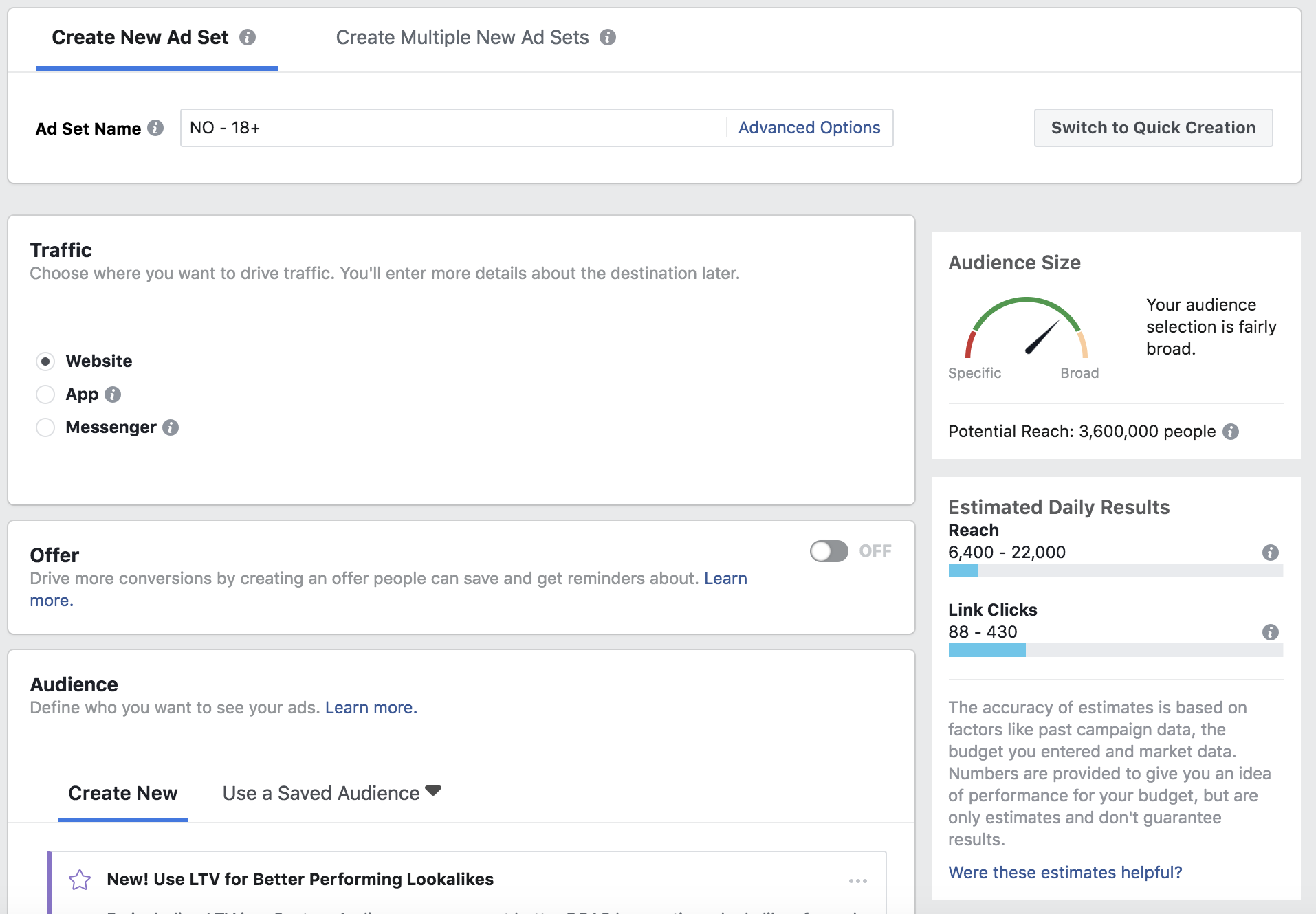This screenshot has height=914, width=1316.
Task: Open Advanced Options link
Action: pyautogui.click(x=809, y=128)
